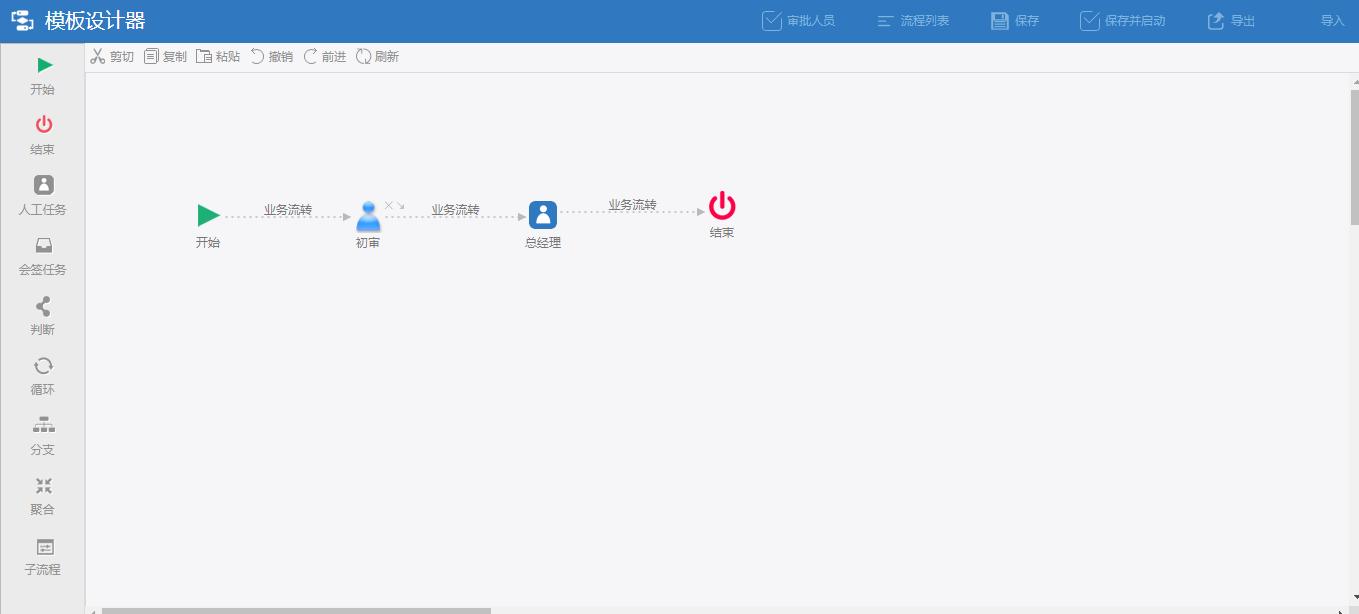Open the 流程列表 (Process List) menu

[912, 20]
